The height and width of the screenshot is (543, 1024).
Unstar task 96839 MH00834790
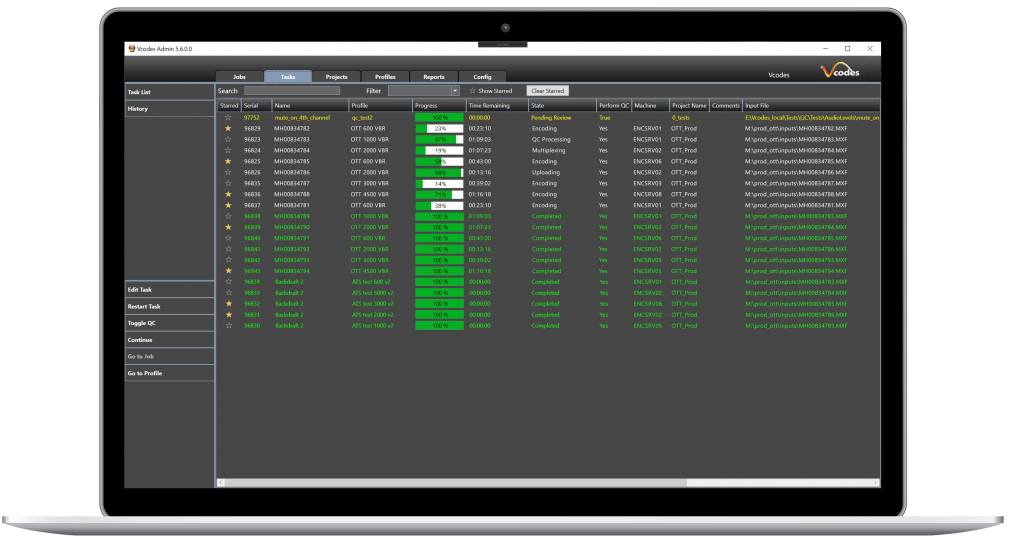pyautogui.click(x=228, y=227)
